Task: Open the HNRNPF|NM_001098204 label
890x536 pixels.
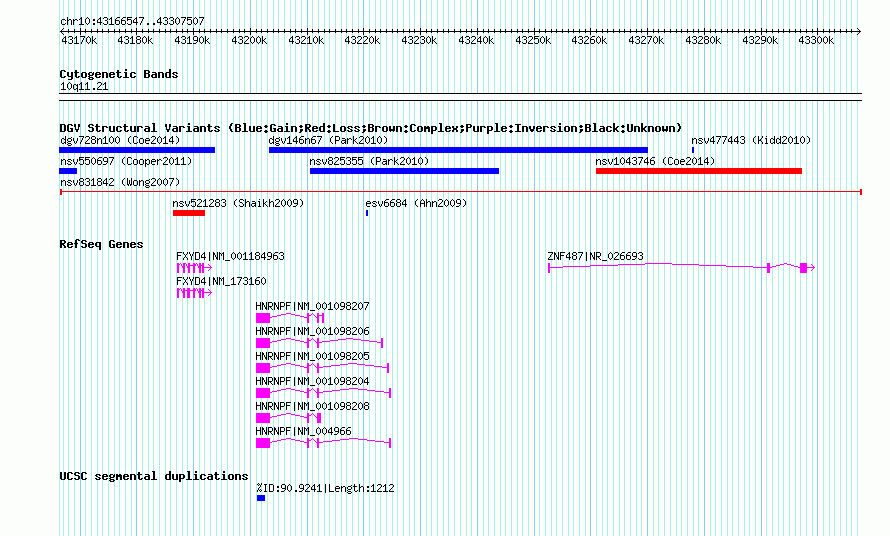Action: tap(312, 382)
